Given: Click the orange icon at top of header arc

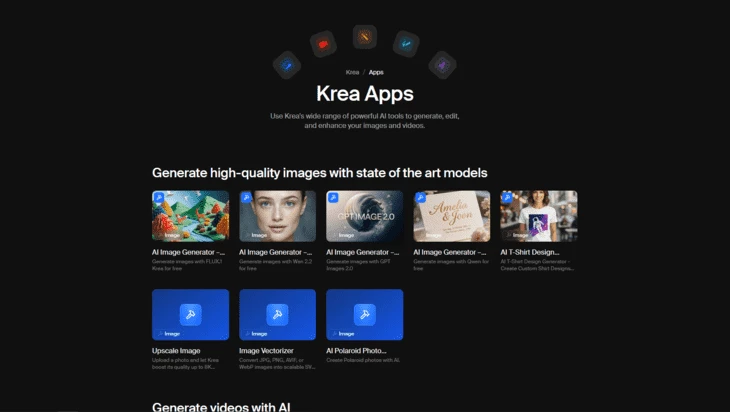Looking at the screenshot, I should point(365,37).
